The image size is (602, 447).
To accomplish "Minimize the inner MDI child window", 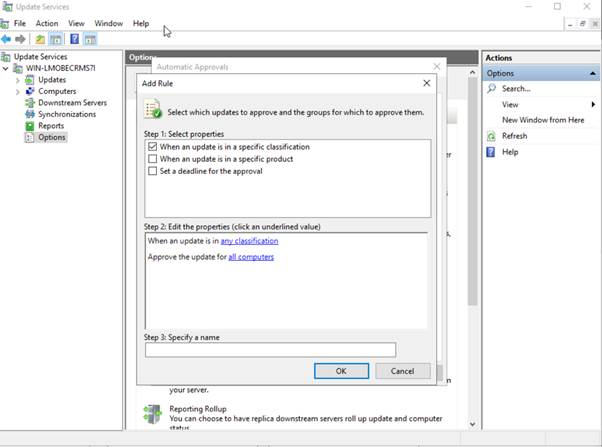I will pos(571,24).
